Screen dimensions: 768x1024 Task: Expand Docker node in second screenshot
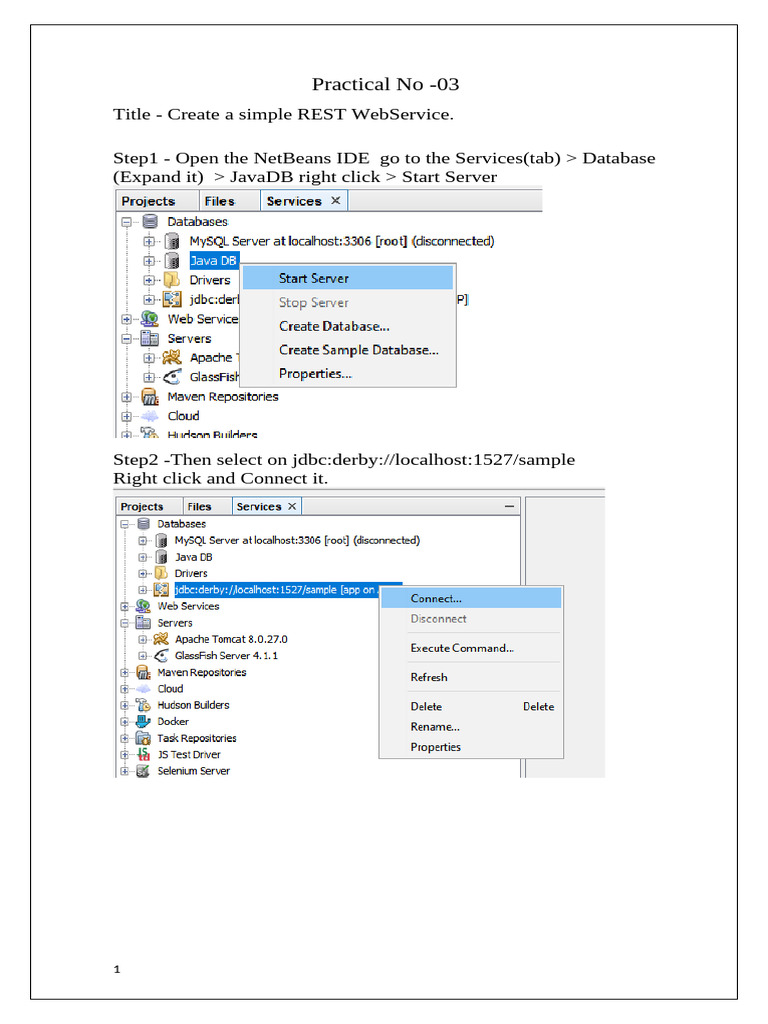coord(124,722)
